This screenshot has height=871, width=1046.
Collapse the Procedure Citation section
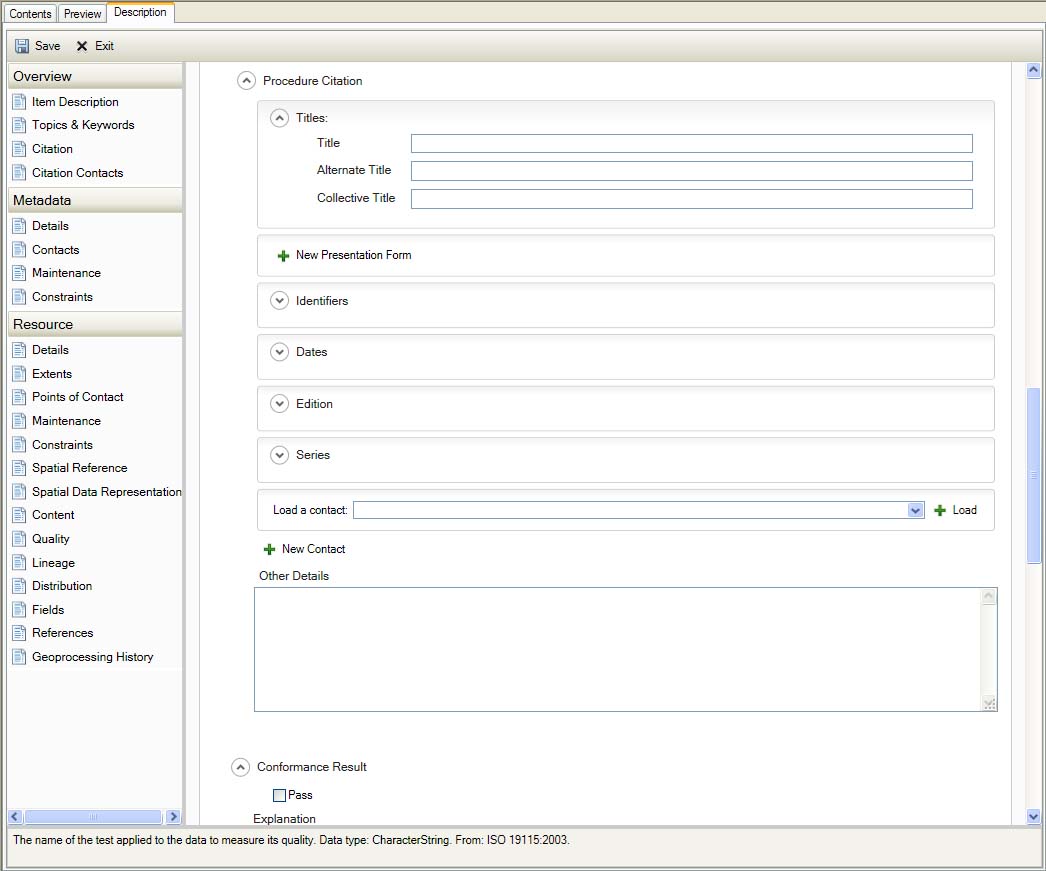(246, 81)
